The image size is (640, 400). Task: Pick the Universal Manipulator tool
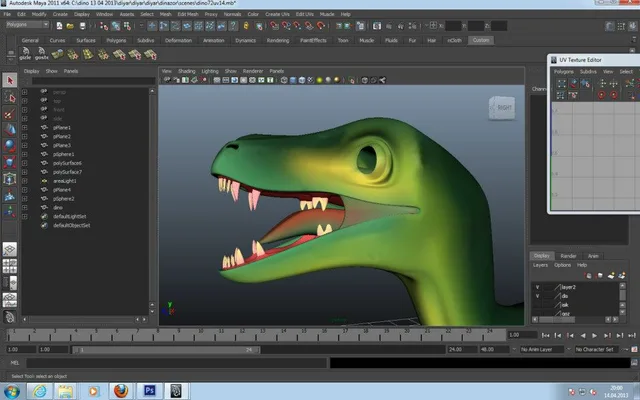(9, 179)
